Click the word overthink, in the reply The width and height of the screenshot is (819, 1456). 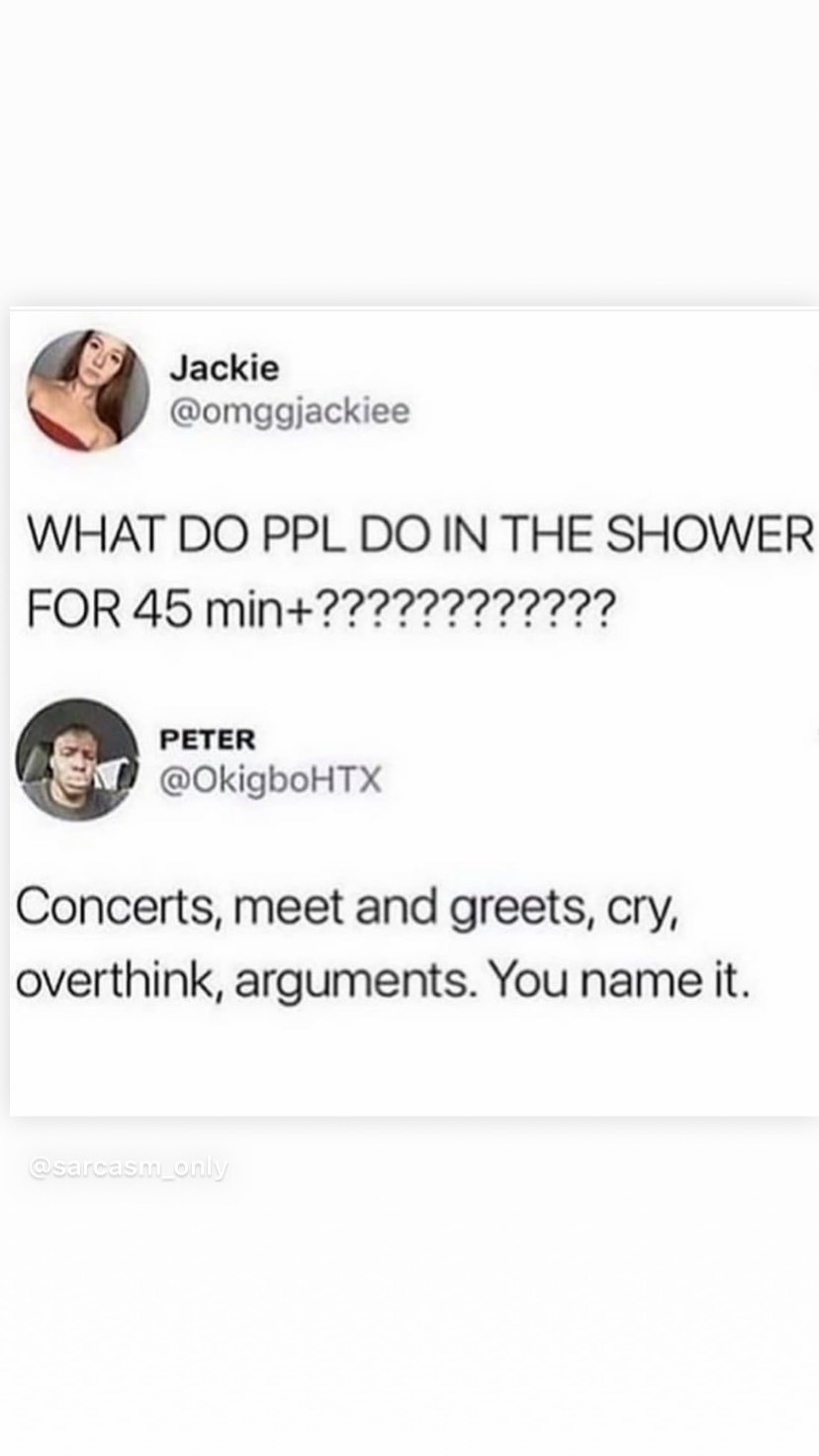coord(118,982)
